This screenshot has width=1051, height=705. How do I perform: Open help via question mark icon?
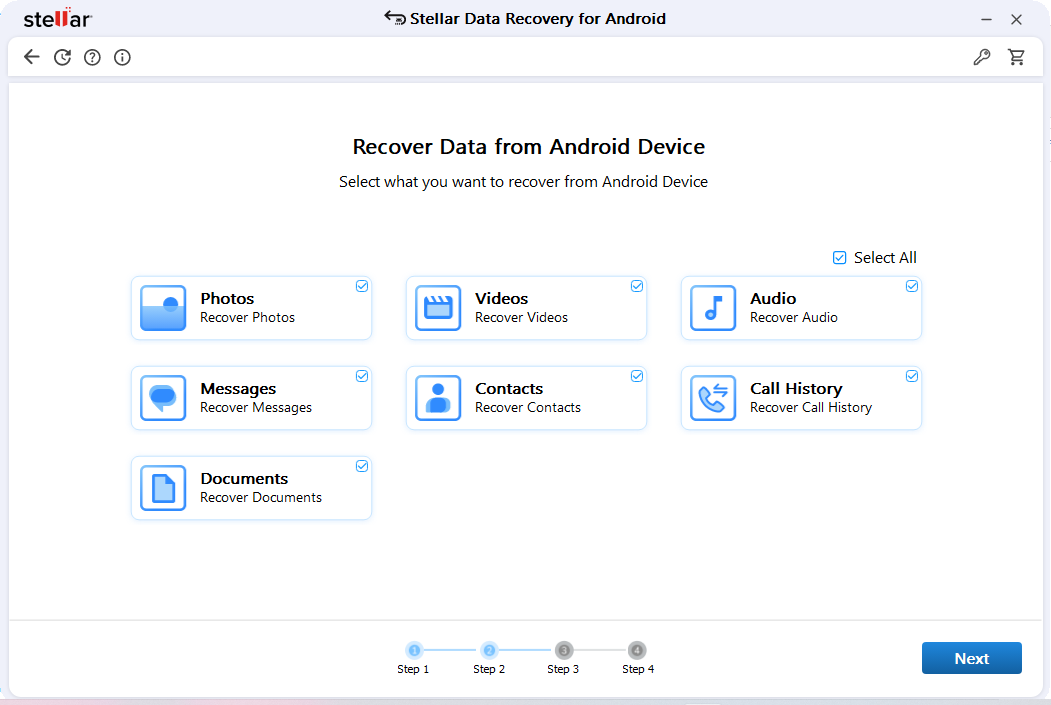(x=92, y=57)
